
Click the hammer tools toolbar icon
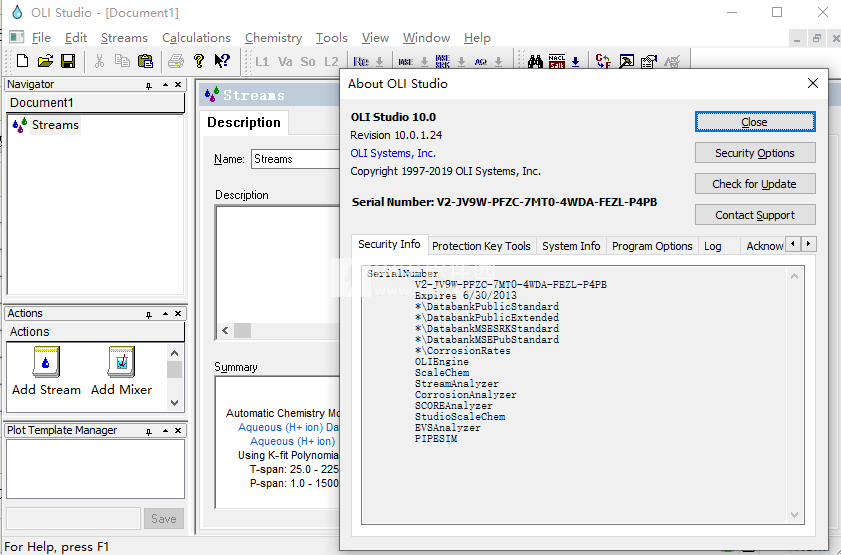626,62
